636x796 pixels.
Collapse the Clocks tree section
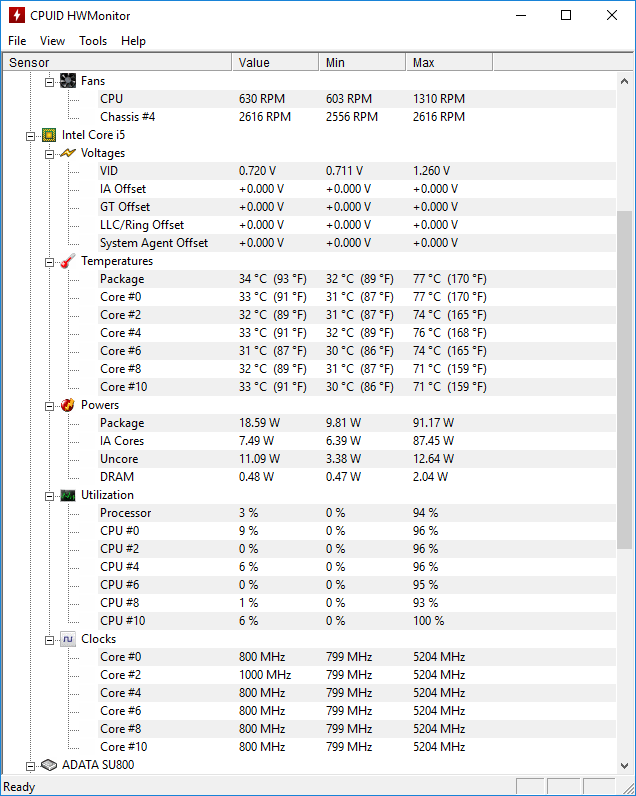click(x=49, y=640)
